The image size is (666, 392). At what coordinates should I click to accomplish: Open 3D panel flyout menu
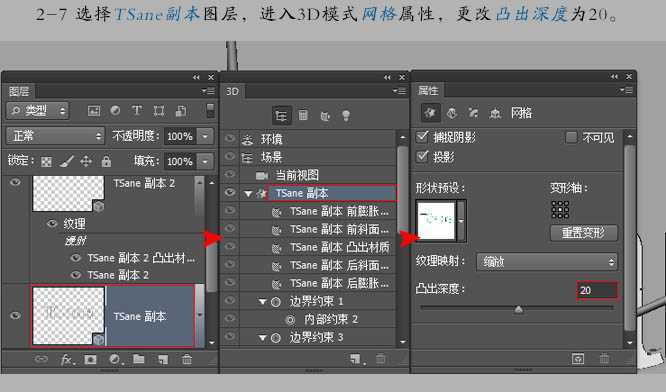pos(399,91)
